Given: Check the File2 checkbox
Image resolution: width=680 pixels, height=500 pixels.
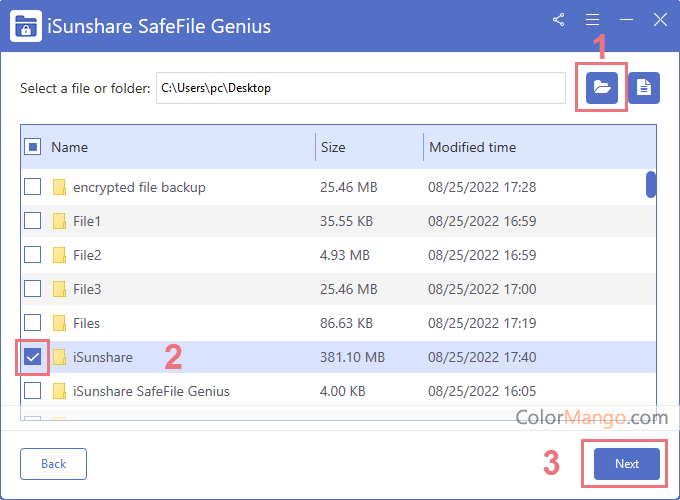Looking at the screenshot, I should pyautogui.click(x=33, y=255).
